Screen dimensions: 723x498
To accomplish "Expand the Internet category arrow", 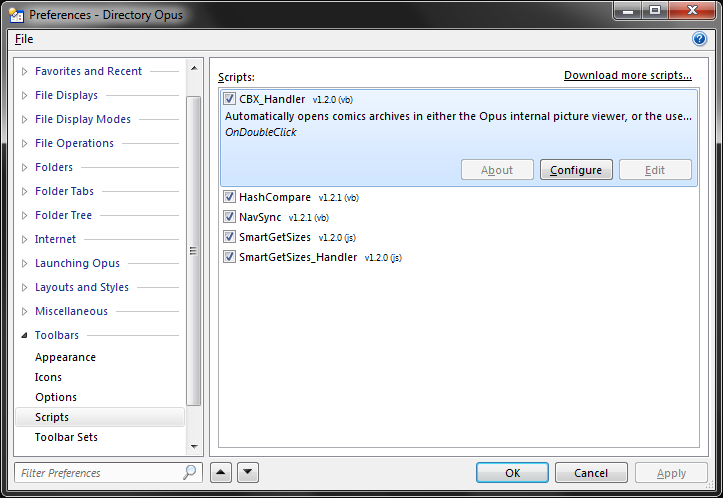I will click(24, 239).
